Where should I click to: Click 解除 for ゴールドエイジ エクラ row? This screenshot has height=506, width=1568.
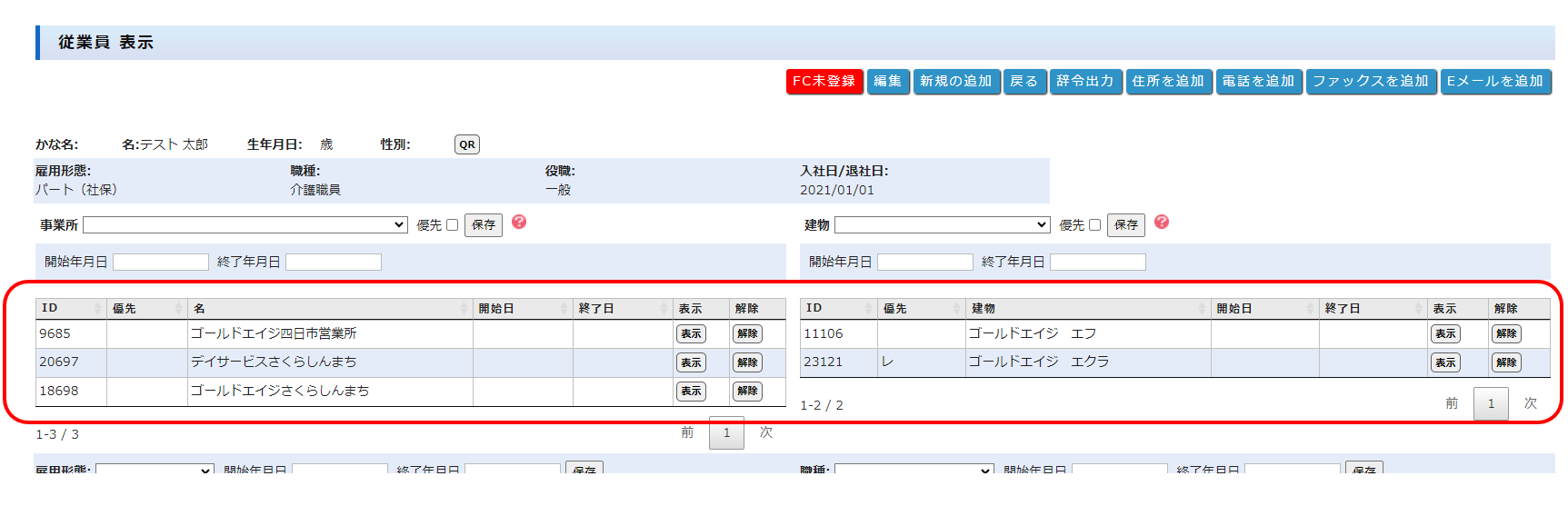point(1506,362)
